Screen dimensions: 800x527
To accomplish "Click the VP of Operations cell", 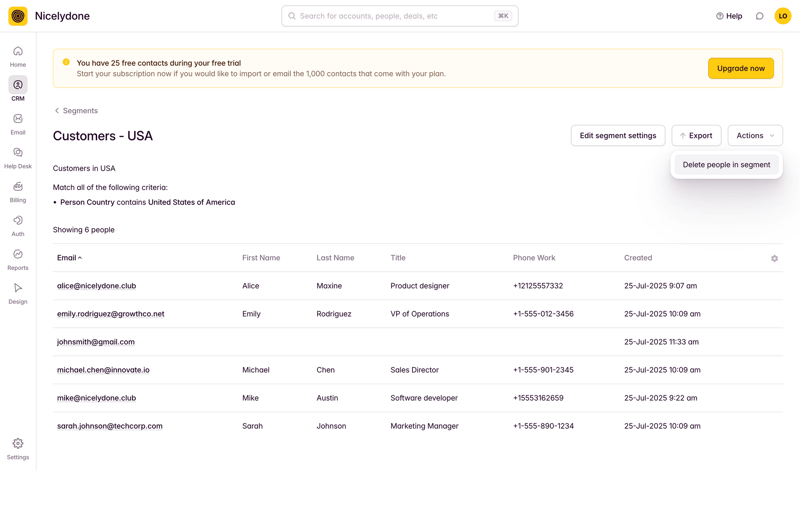I will (420, 314).
